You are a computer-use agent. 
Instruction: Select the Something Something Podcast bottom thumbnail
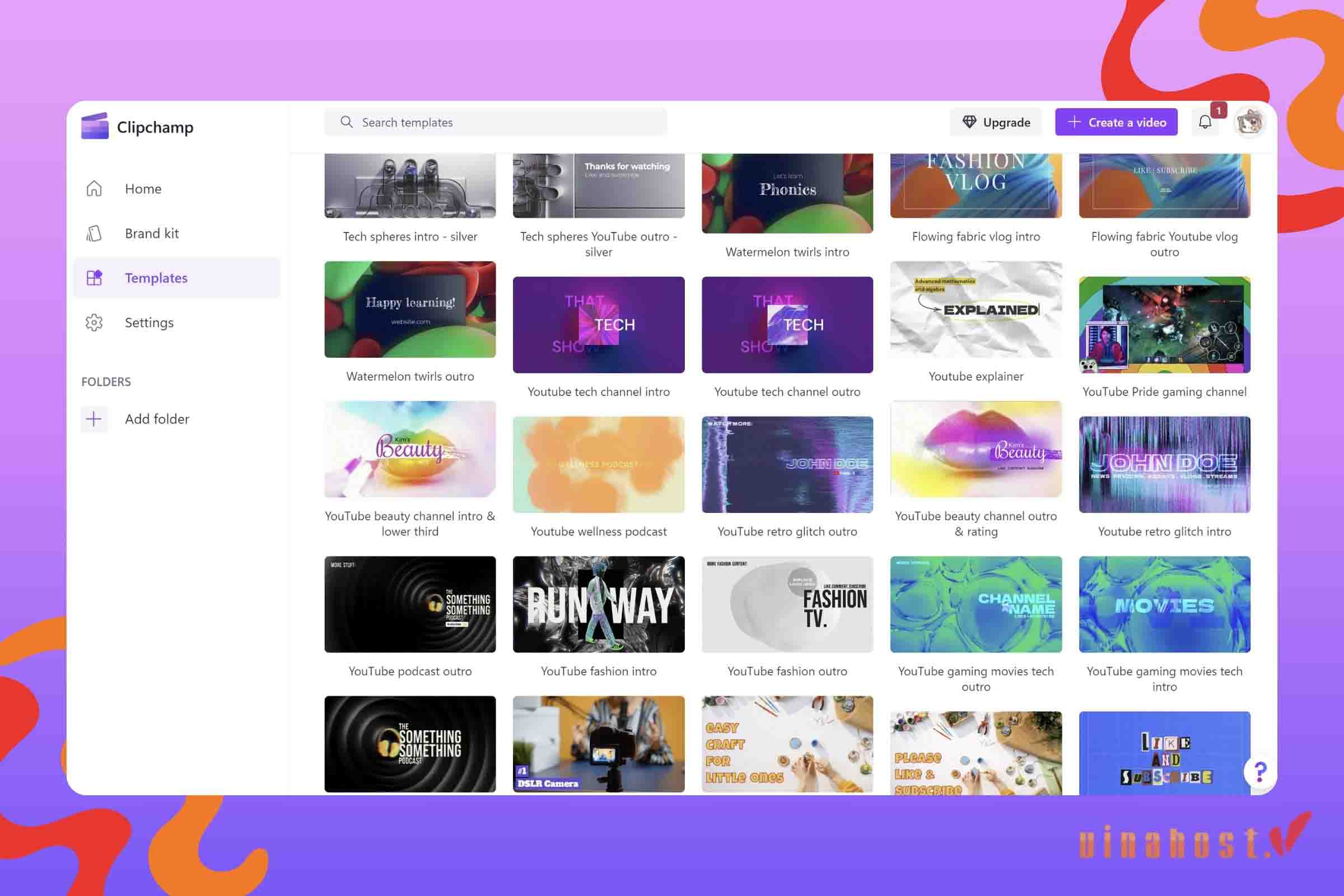tap(410, 744)
